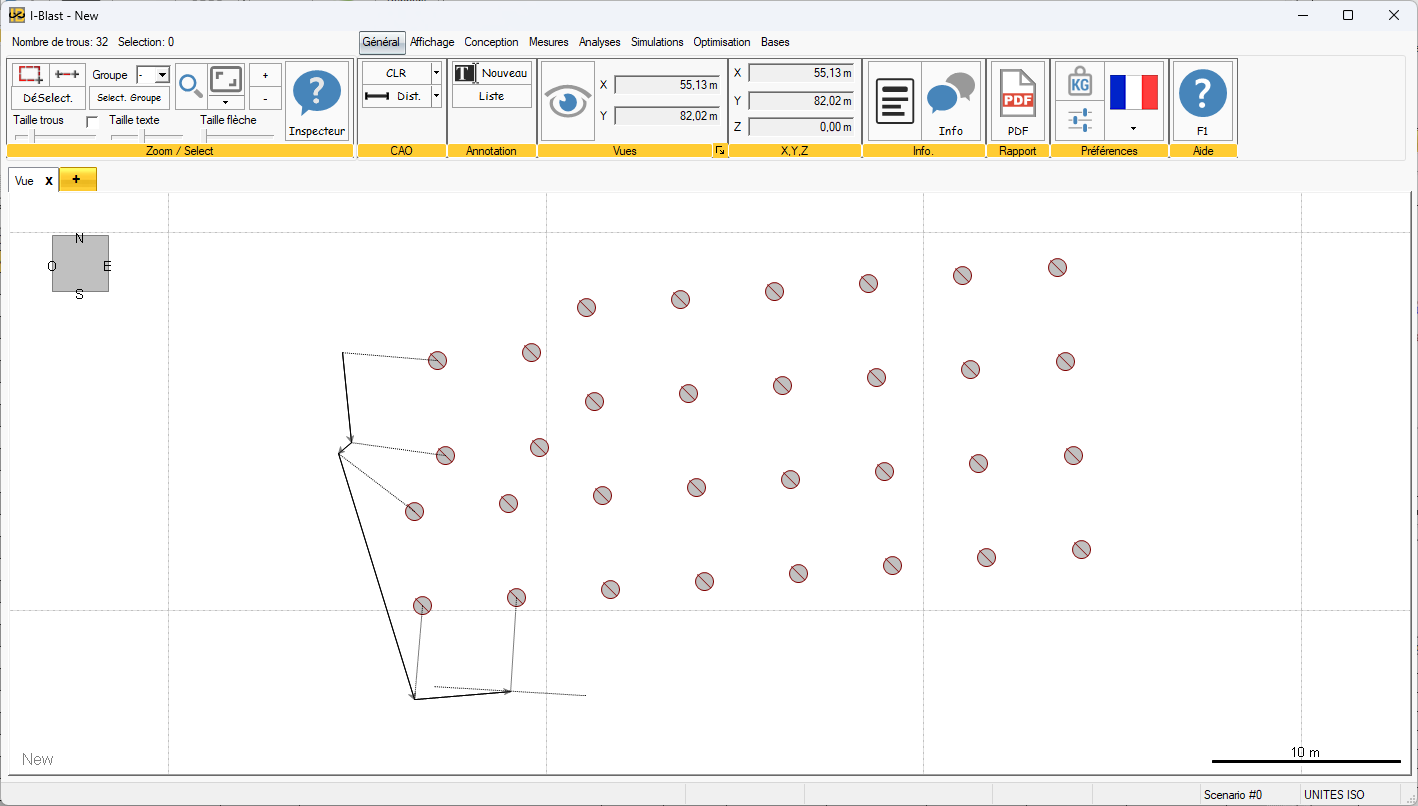Click the Liste annotation button

tap(491, 97)
